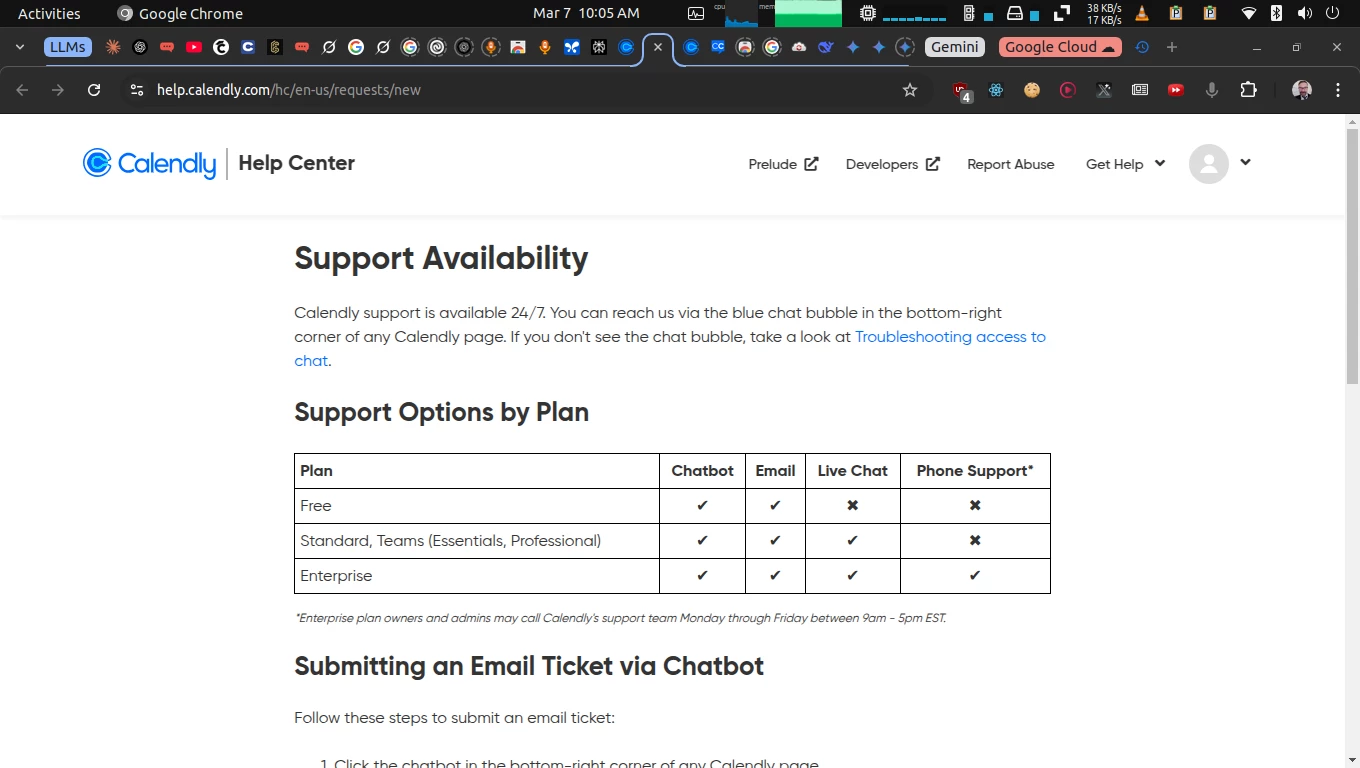The width and height of the screenshot is (1360, 768).
Task: Expand the tab search dropdown arrow
Action: pyautogui.click(x=20, y=47)
